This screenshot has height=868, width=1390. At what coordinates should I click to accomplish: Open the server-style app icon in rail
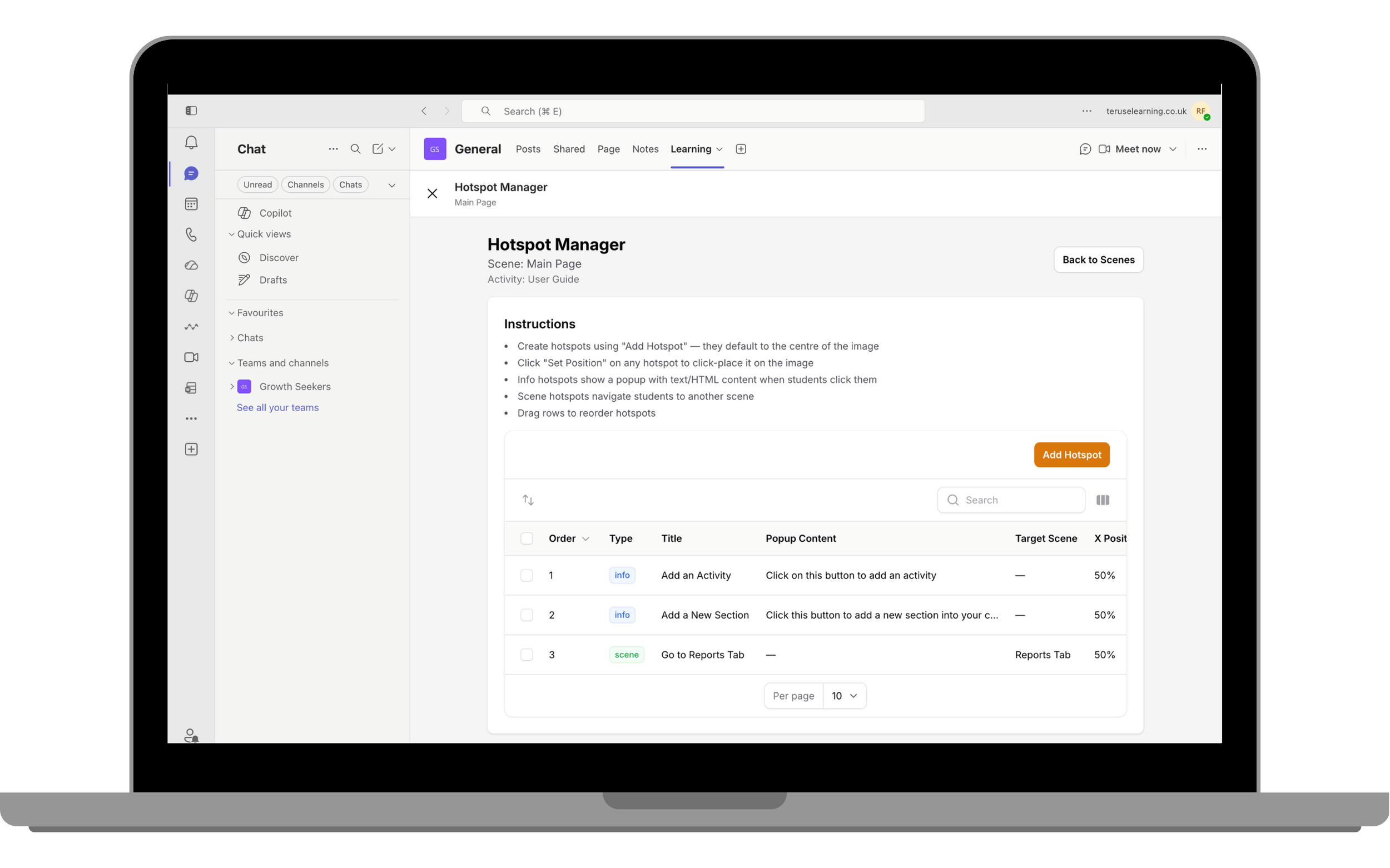click(191, 388)
